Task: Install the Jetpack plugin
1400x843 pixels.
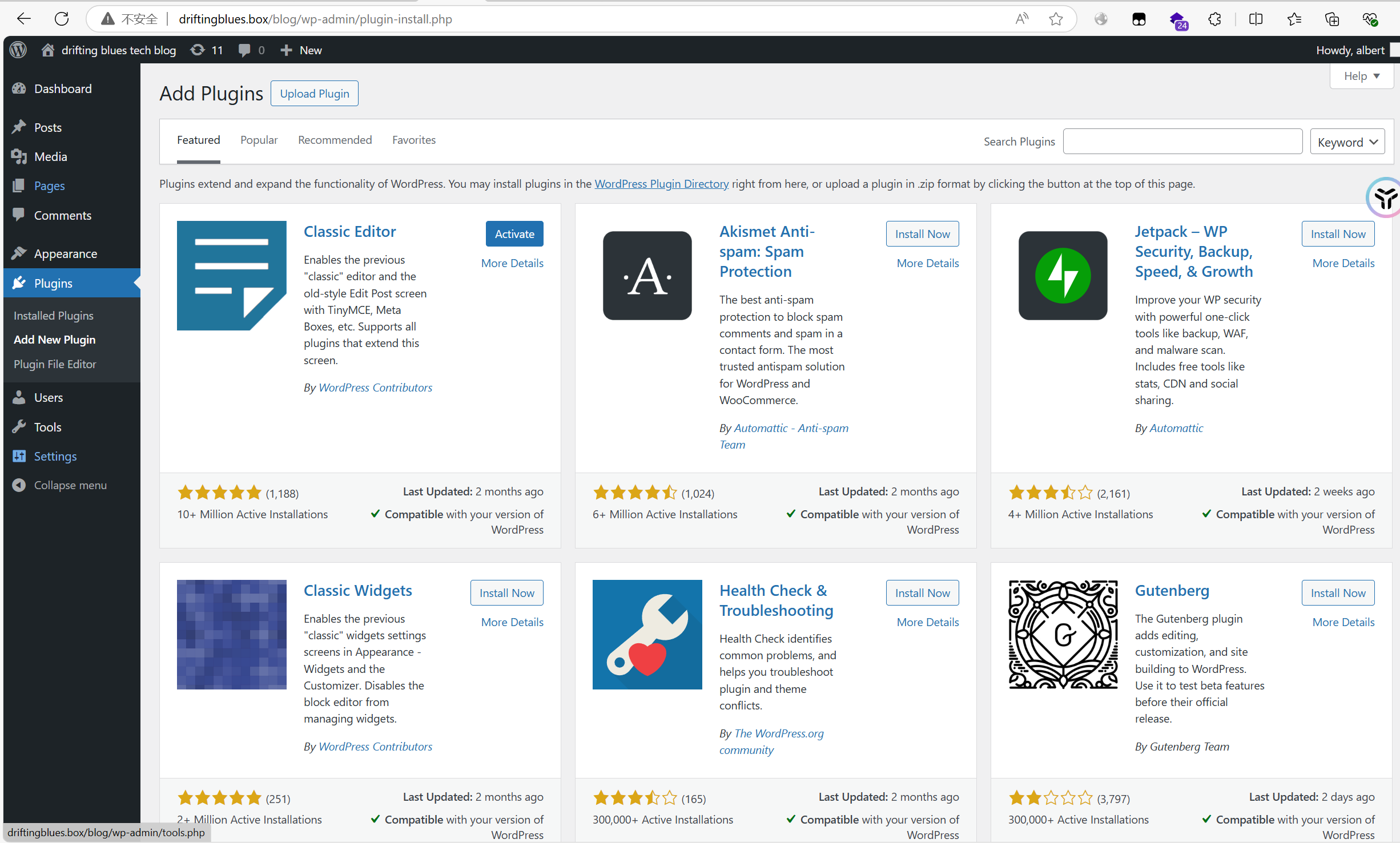Action: point(1338,234)
